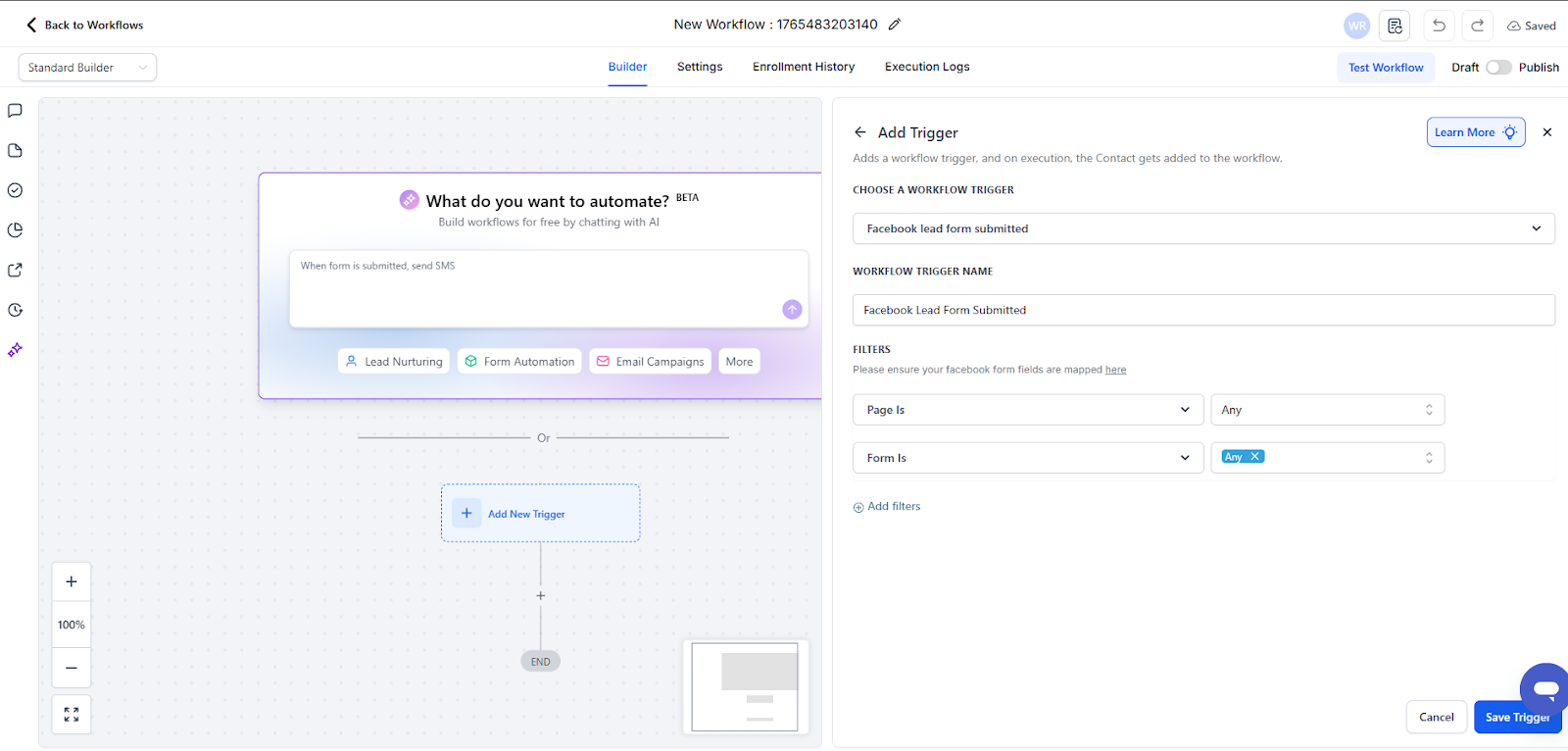The image size is (1568, 751).
Task: Remove the Any tag from Form Is filter
Action: click(x=1254, y=457)
